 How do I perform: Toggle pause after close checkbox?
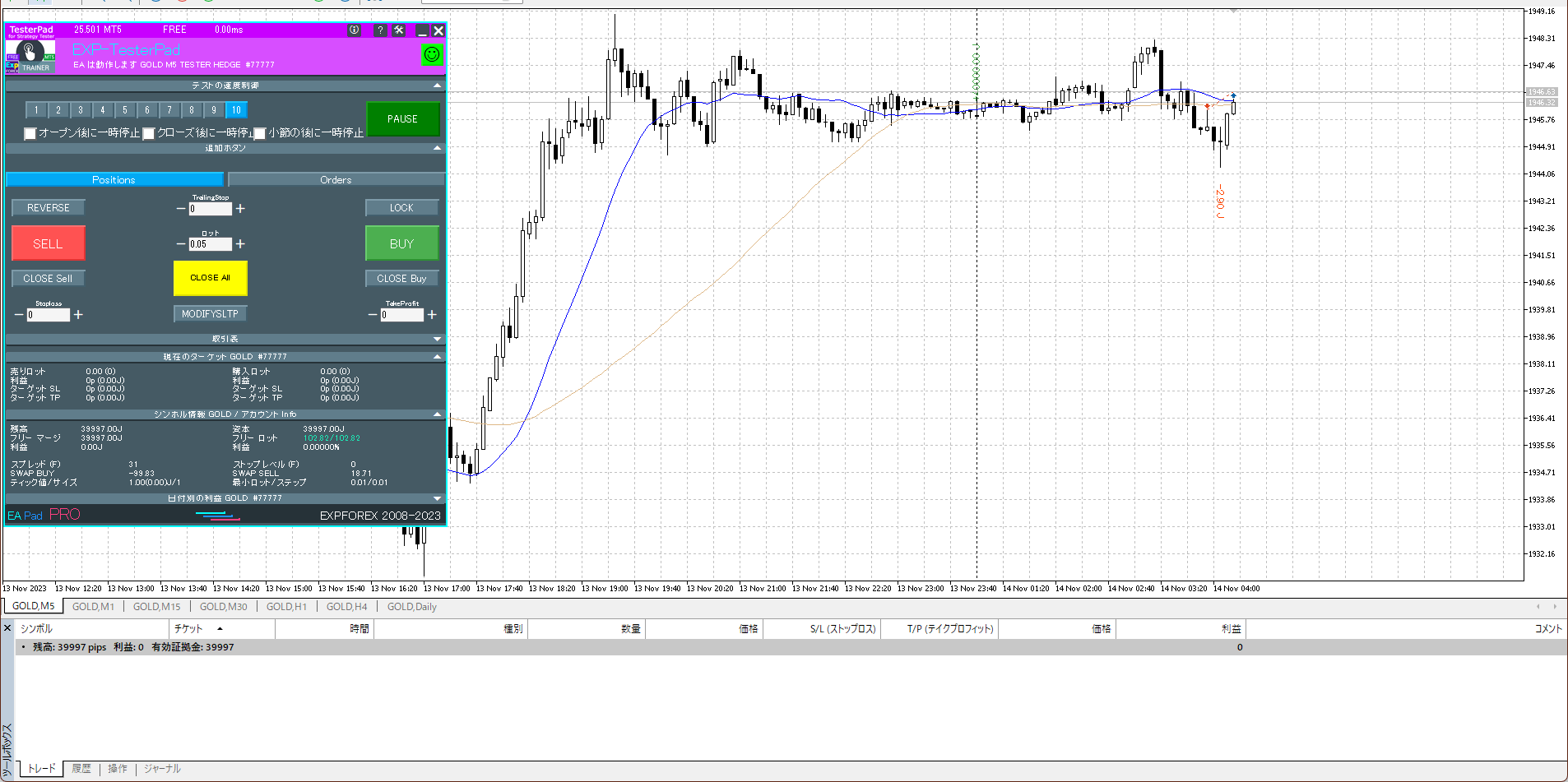(149, 133)
